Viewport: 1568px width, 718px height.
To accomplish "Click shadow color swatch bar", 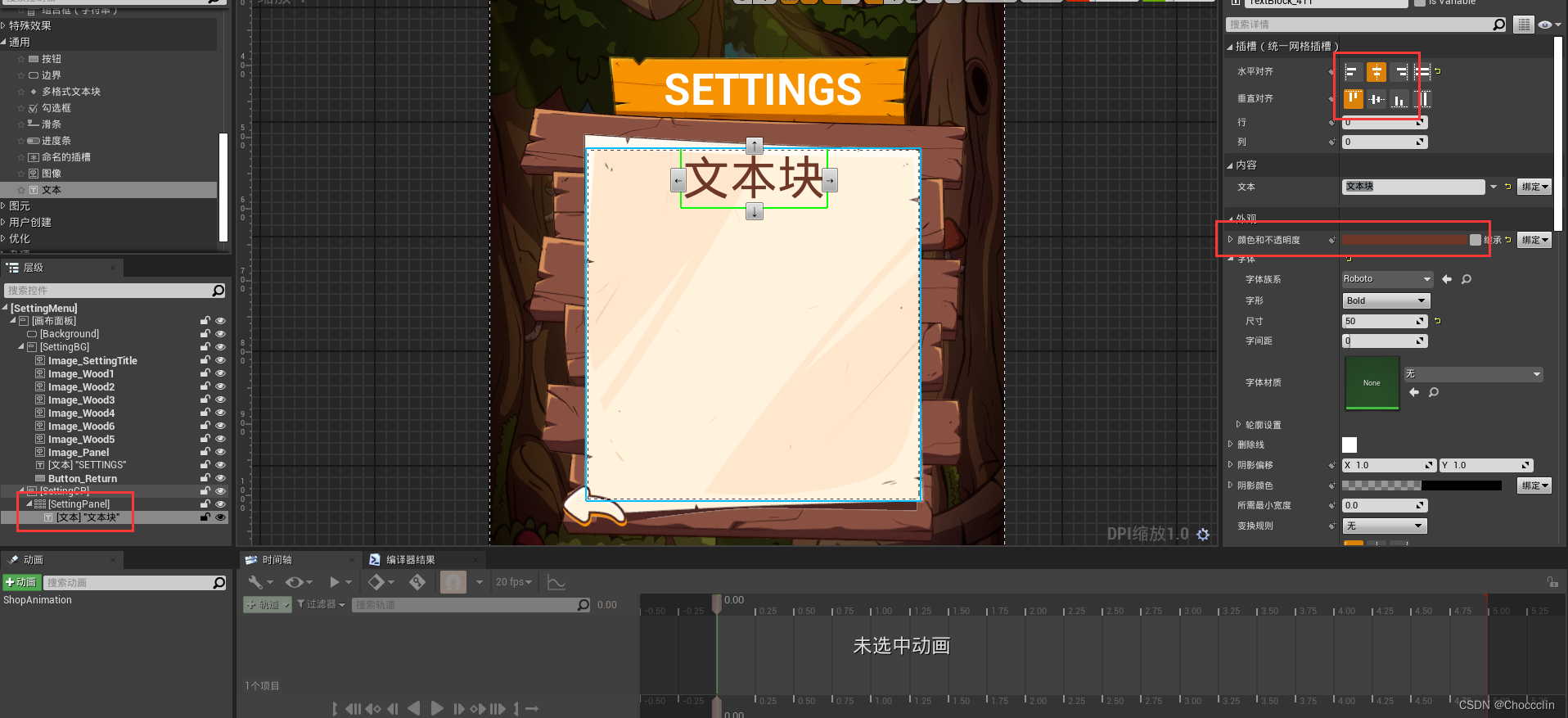I will 1422,485.
